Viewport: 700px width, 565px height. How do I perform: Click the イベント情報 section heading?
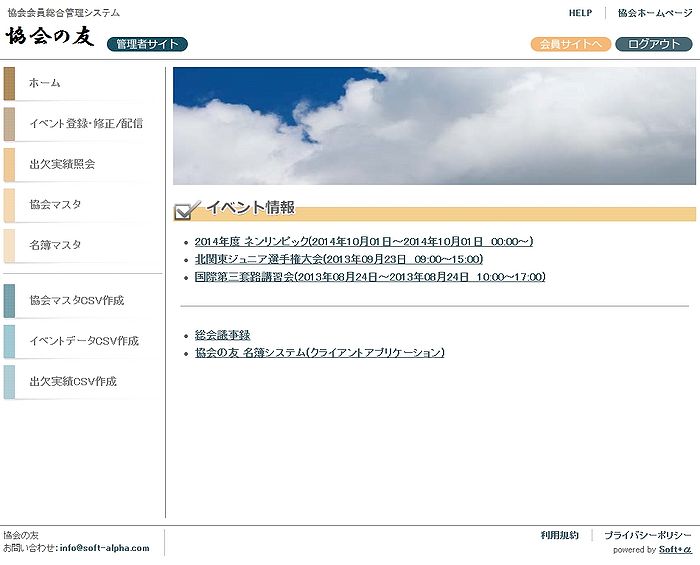pyautogui.click(x=250, y=208)
